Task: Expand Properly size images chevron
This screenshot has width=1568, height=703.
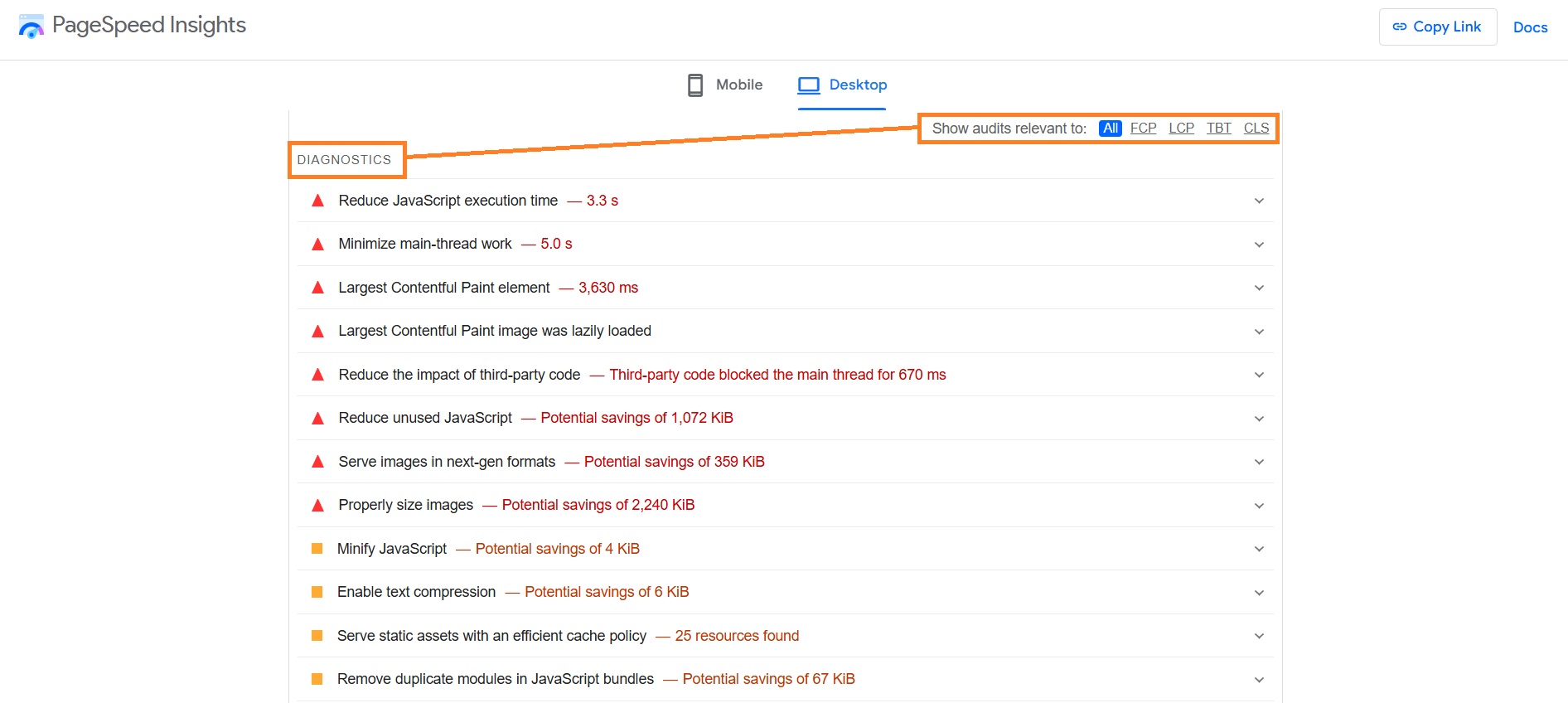Action: coord(1259,506)
